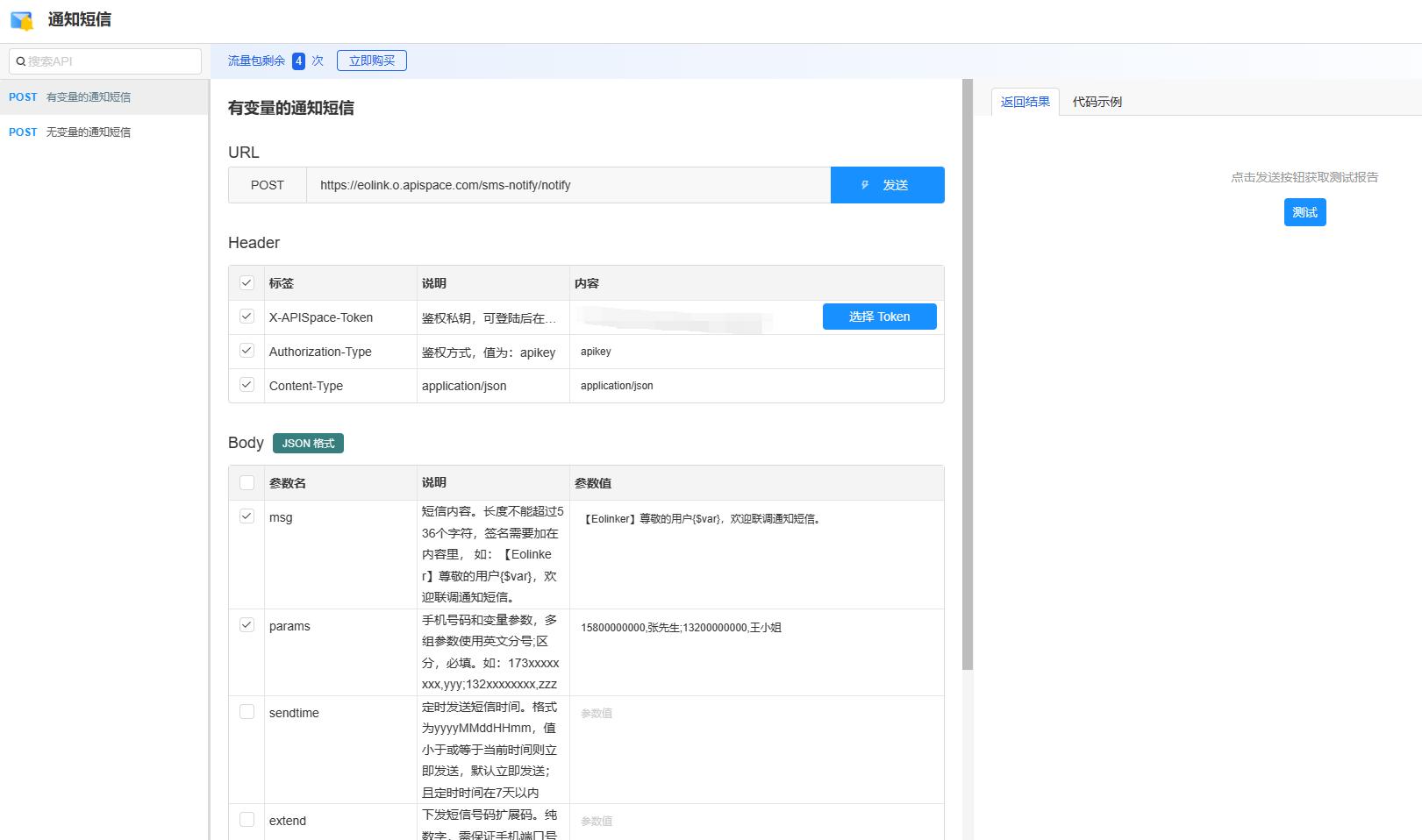Switch to the 返回结果 tab

[1025, 102]
